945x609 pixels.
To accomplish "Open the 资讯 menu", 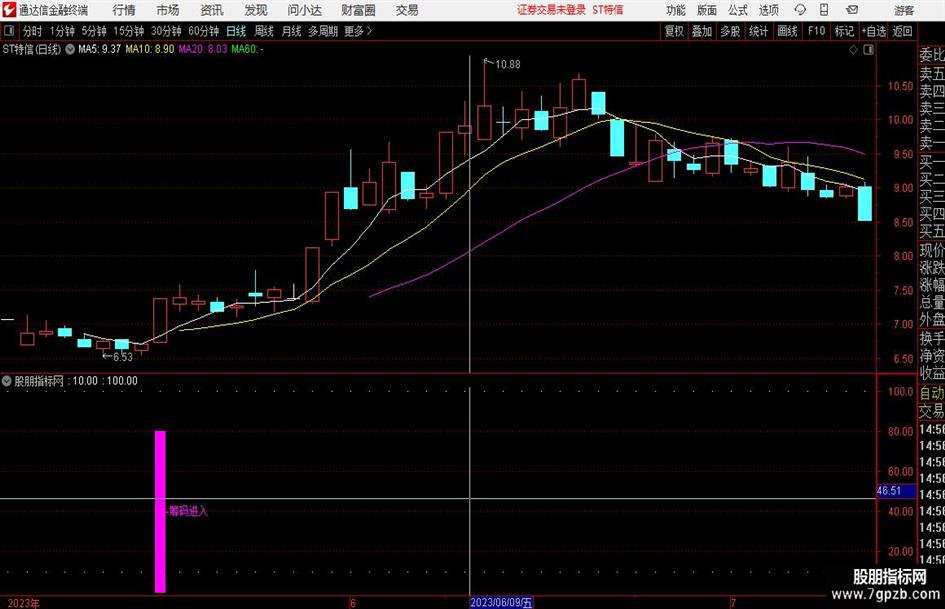I will click(x=212, y=10).
